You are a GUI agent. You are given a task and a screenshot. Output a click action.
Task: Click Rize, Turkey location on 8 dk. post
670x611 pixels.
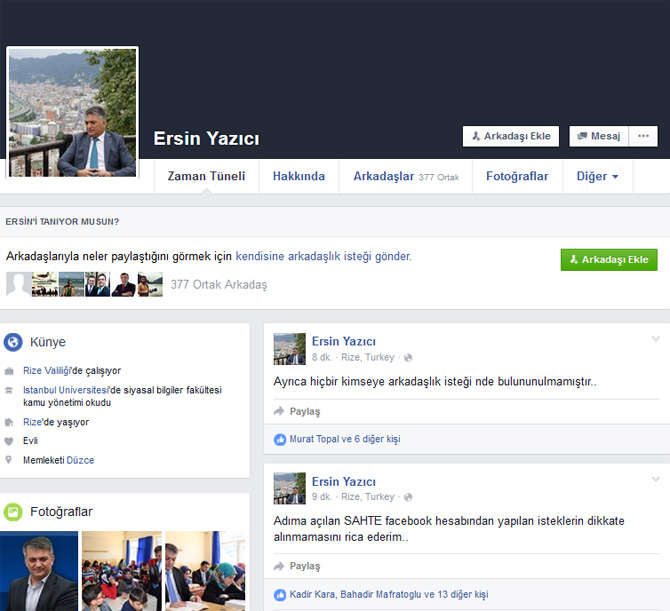click(368, 357)
